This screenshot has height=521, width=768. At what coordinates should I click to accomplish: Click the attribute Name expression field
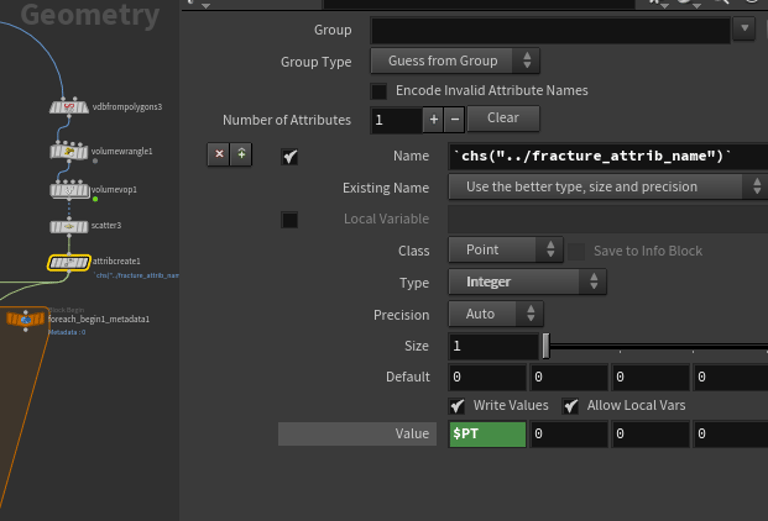(608, 157)
